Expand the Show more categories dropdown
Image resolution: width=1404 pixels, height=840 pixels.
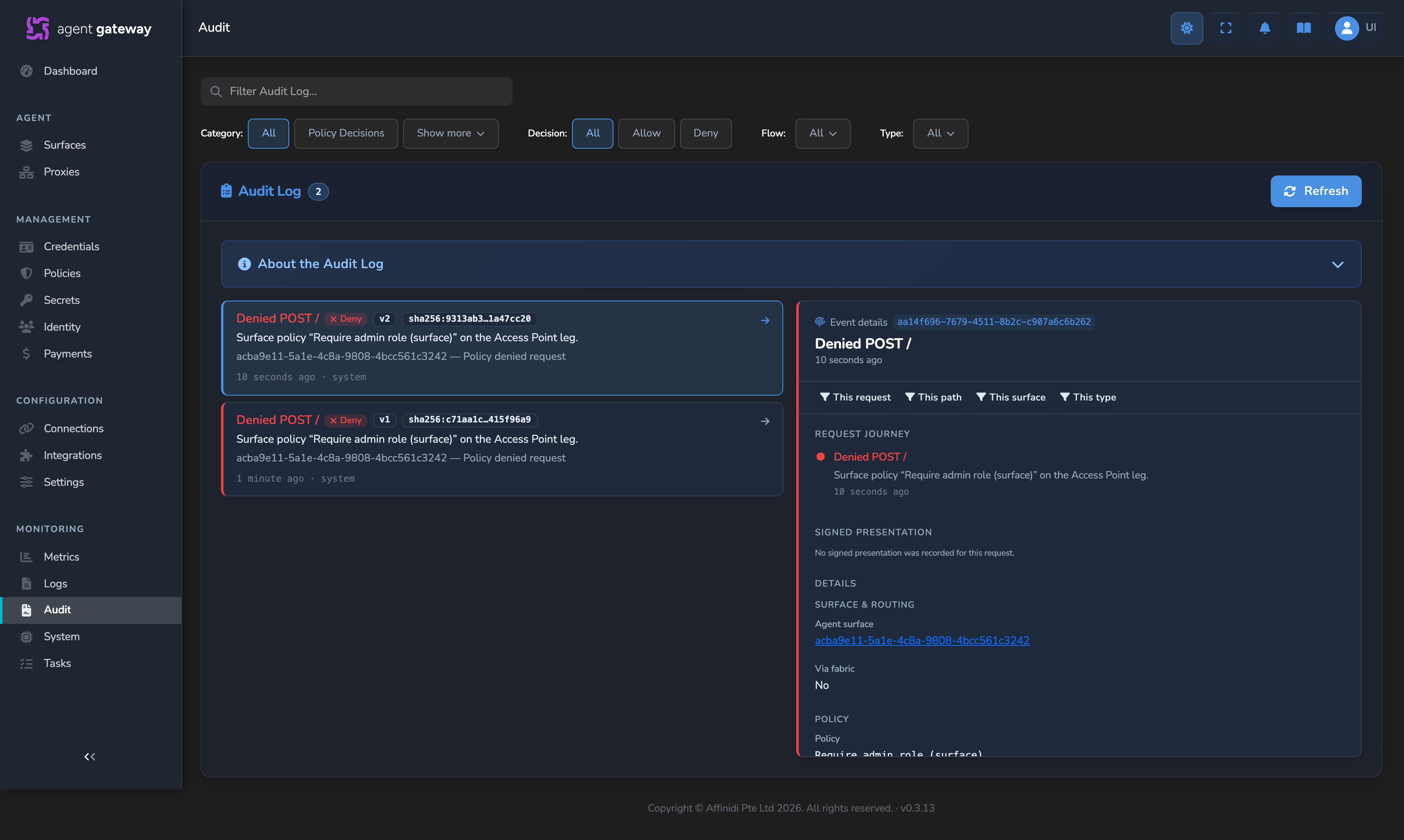coord(451,134)
